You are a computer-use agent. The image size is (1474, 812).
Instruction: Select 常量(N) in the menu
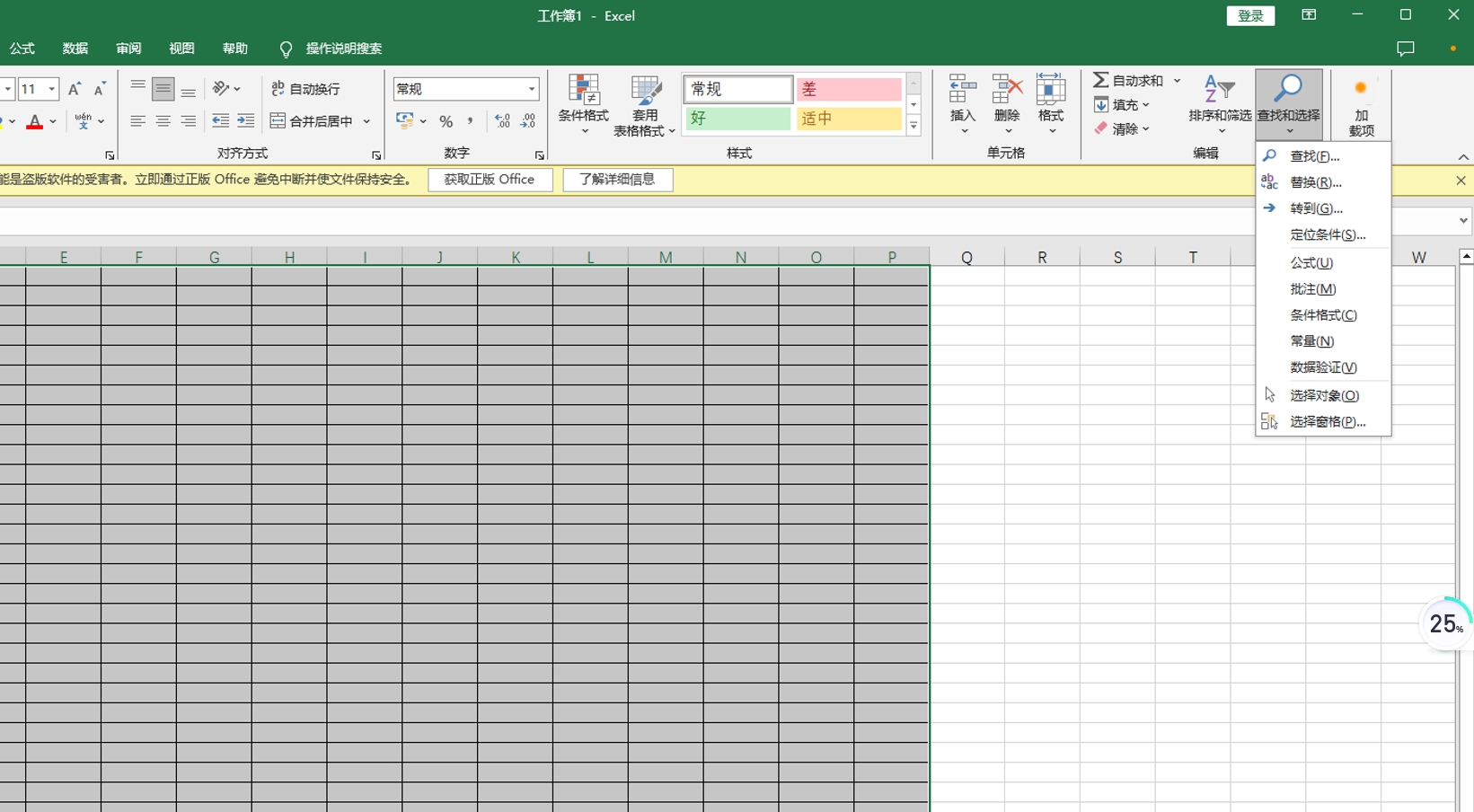point(1323,341)
